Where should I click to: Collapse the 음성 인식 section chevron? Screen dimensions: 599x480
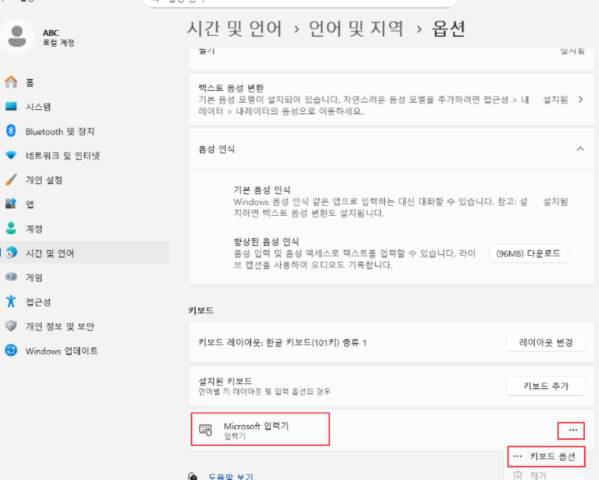[x=580, y=149]
